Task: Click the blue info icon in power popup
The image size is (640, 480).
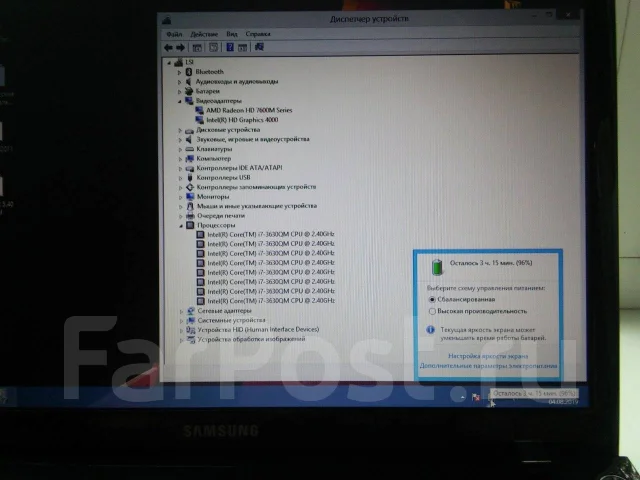Action: tap(430, 329)
